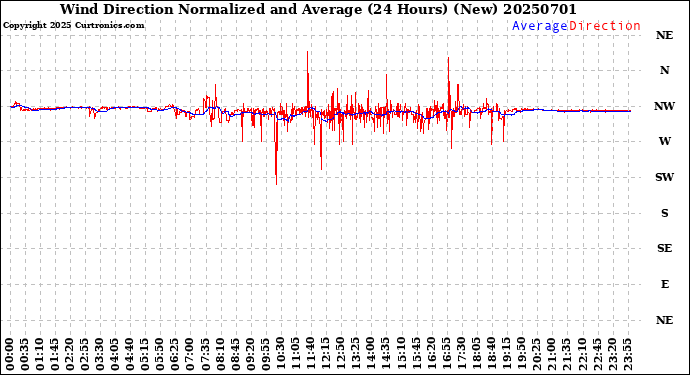Viewport: 690px width, 375px height.
Task: Click the 06:25 time axis label
Action: click(x=175, y=355)
